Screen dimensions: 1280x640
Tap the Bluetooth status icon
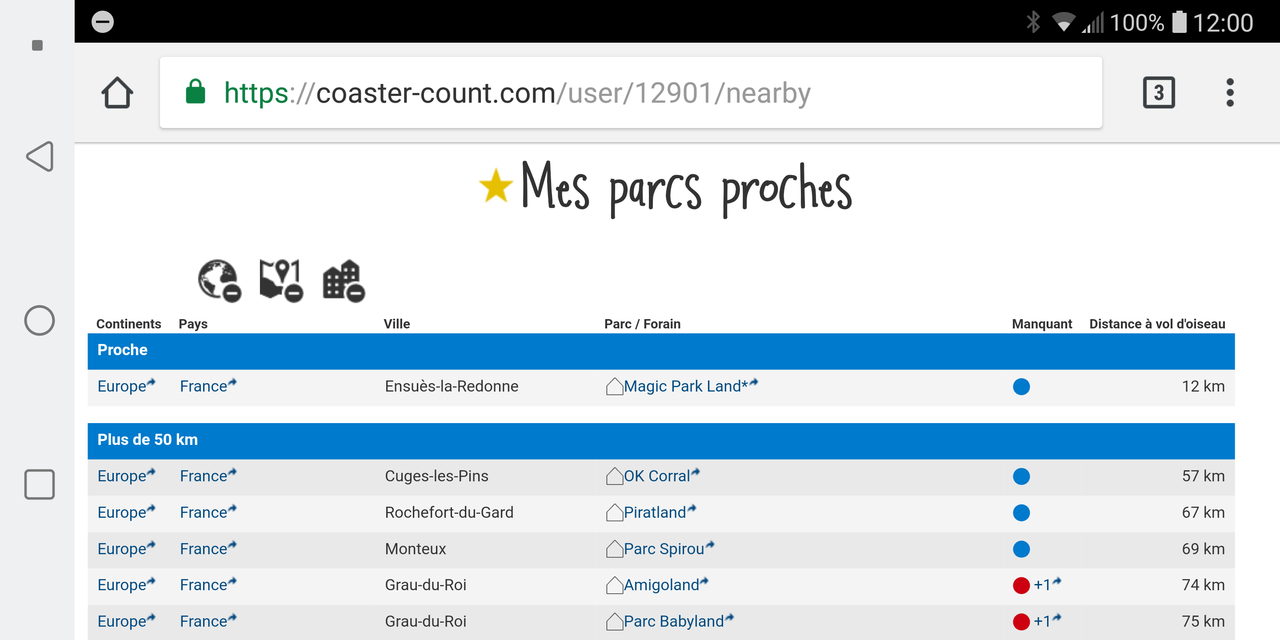pyautogui.click(x=1034, y=22)
